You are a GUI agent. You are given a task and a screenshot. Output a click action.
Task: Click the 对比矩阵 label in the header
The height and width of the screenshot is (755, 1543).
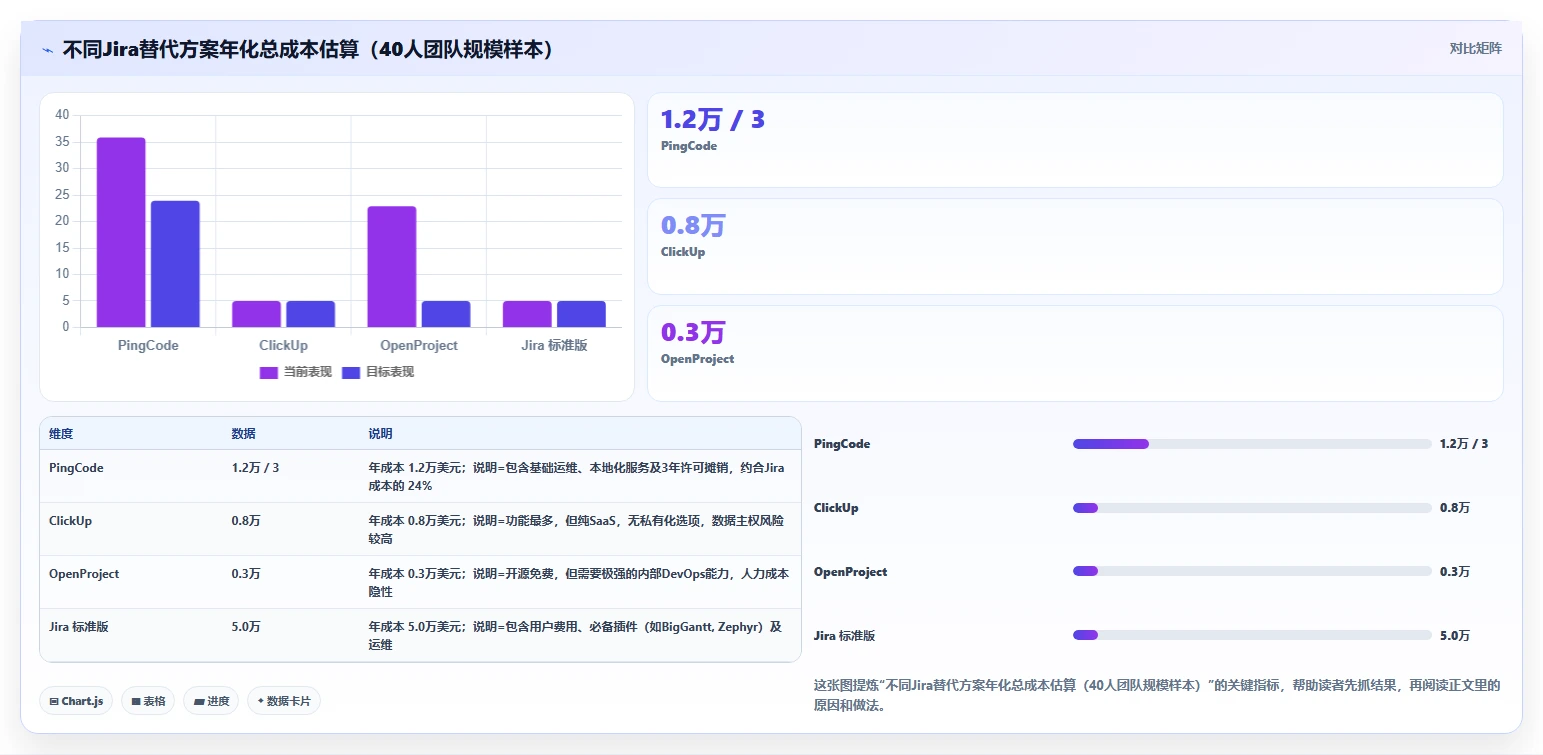1475,48
